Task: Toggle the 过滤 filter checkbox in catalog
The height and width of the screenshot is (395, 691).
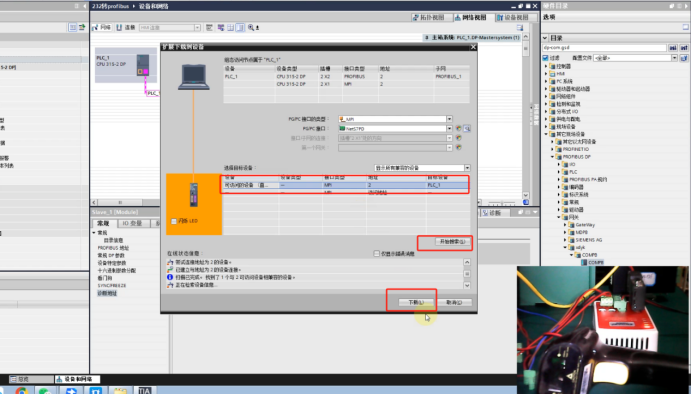Action: [546, 58]
